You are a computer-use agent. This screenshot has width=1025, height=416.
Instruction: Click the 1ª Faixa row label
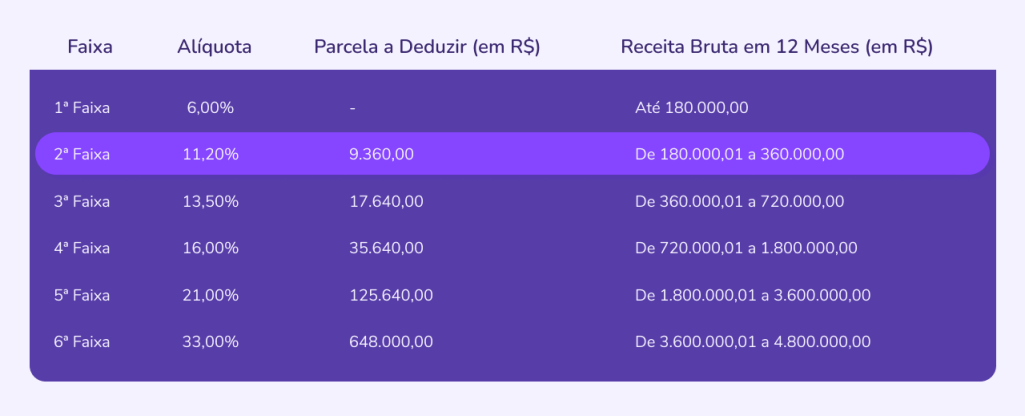click(x=82, y=108)
